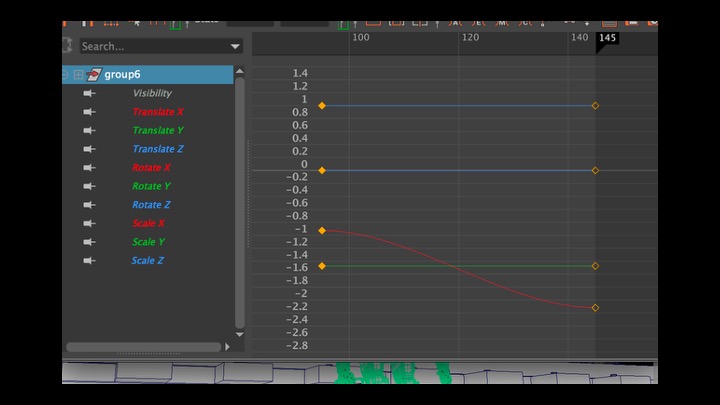720x405 pixels.
Task: Click the channel icon beside Scale Y
Action: [90, 242]
